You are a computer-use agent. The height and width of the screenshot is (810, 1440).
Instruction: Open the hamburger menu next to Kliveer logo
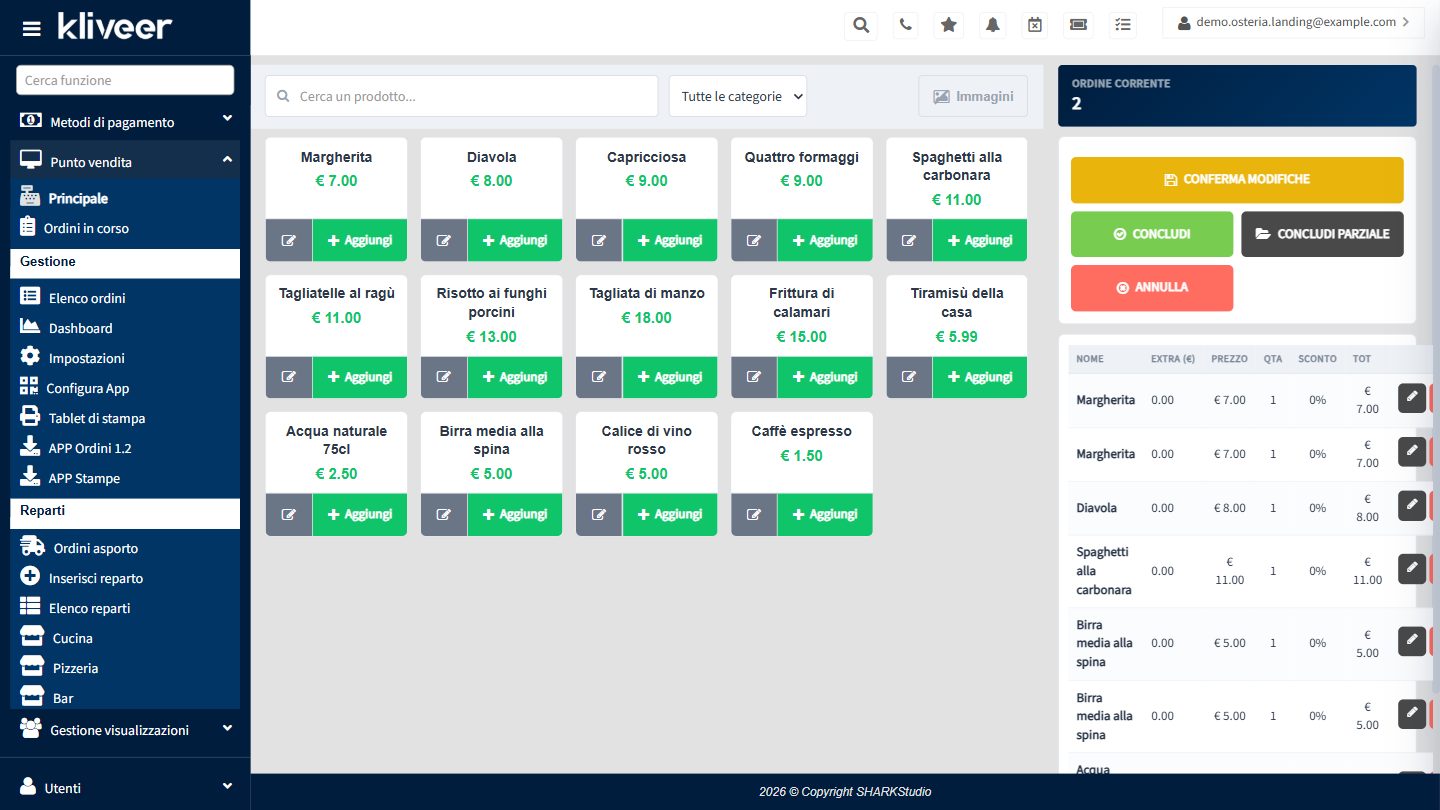tap(32, 28)
